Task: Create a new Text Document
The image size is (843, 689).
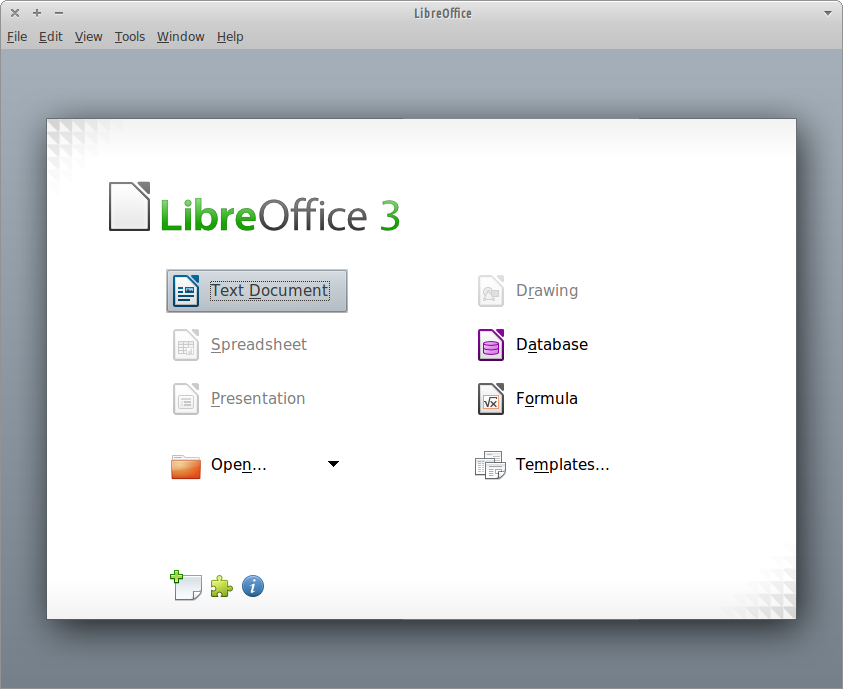Action: (256, 291)
